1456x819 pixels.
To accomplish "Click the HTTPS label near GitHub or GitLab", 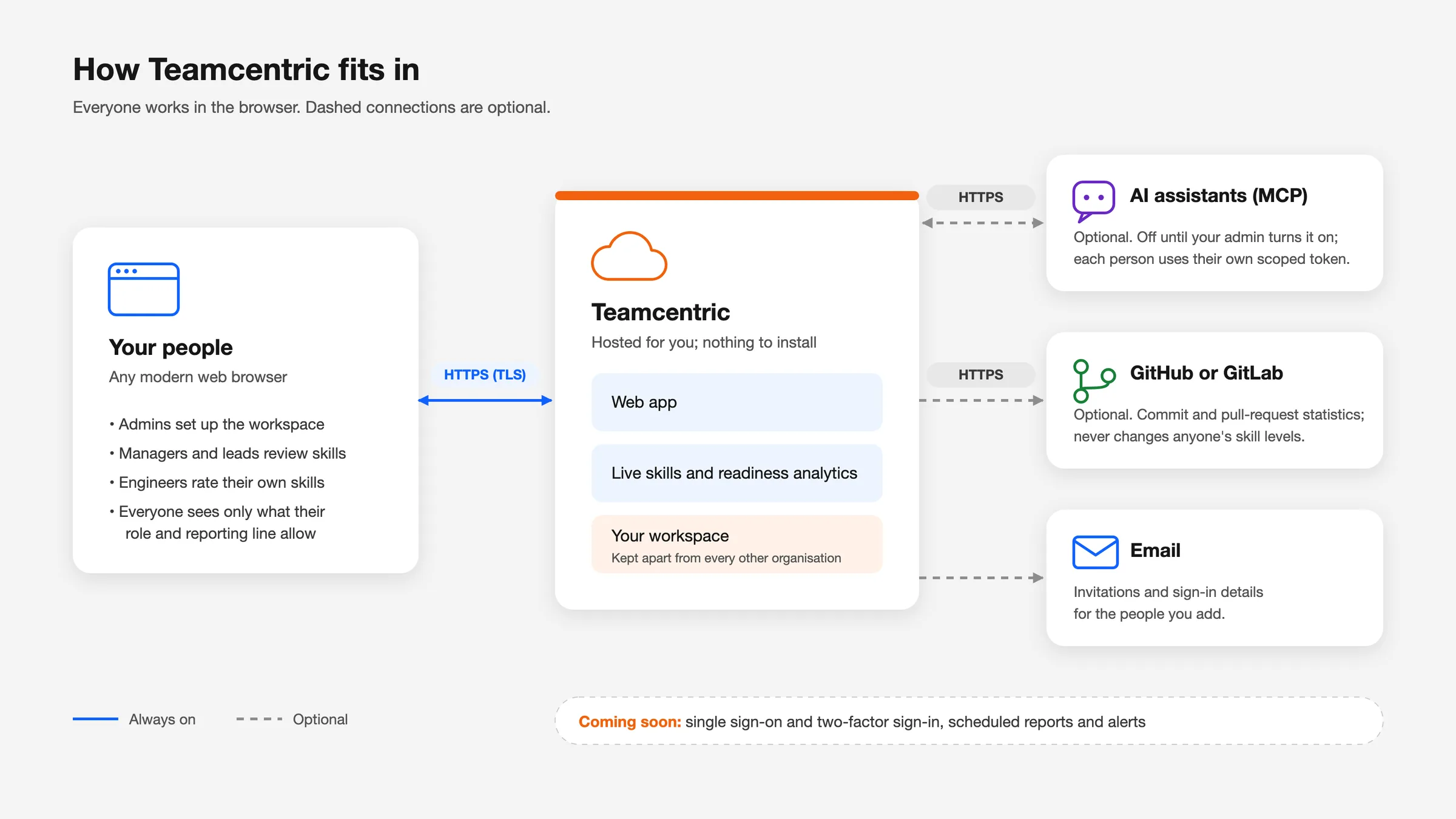I will (x=980, y=375).
